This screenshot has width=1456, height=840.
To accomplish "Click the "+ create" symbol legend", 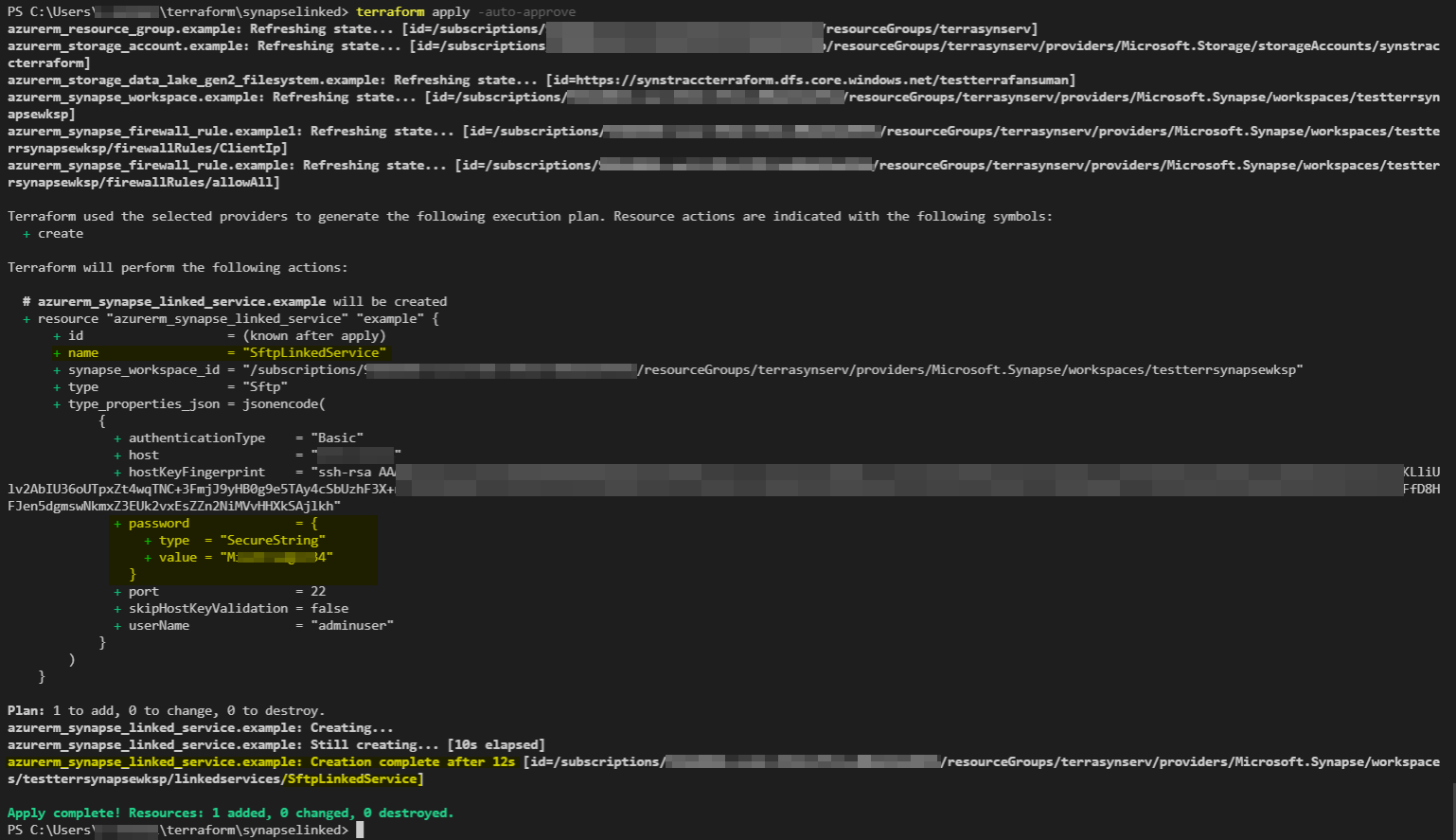I will tap(53, 233).
